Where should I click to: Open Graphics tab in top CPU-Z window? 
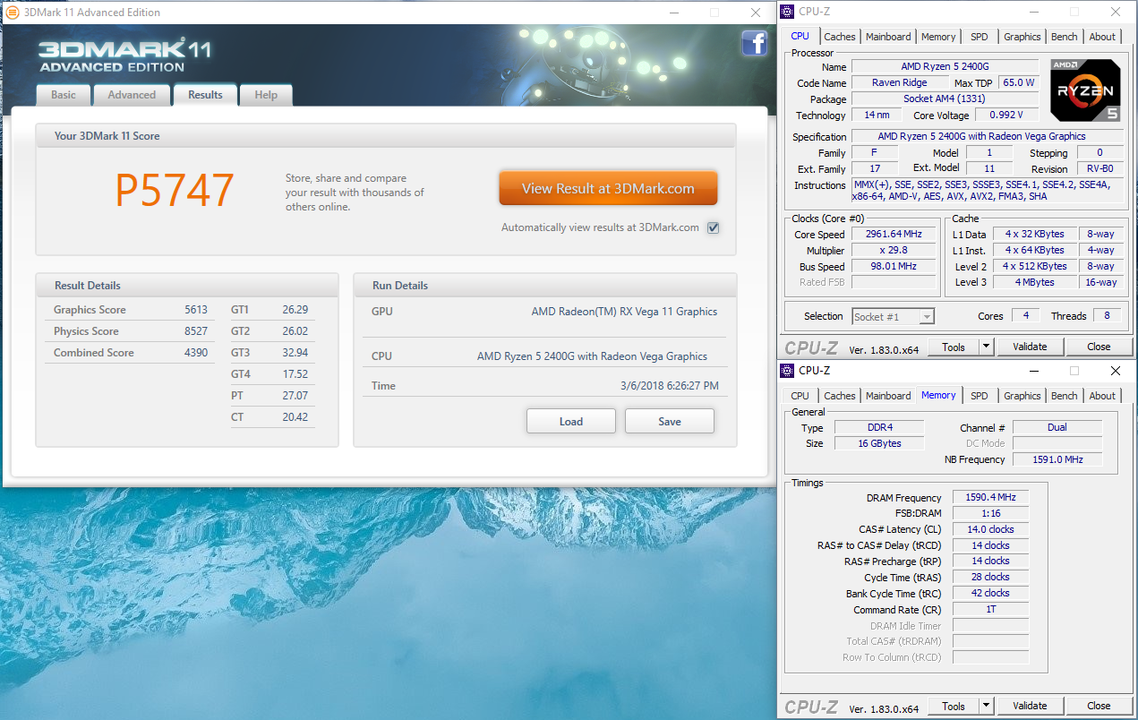pyautogui.click(x=1022, y=37)
